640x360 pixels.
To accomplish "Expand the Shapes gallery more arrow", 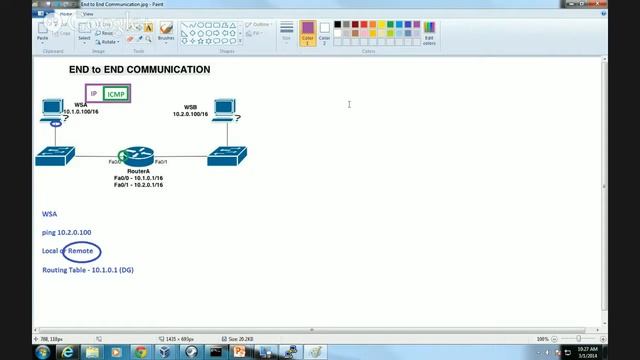I will 240,41.
